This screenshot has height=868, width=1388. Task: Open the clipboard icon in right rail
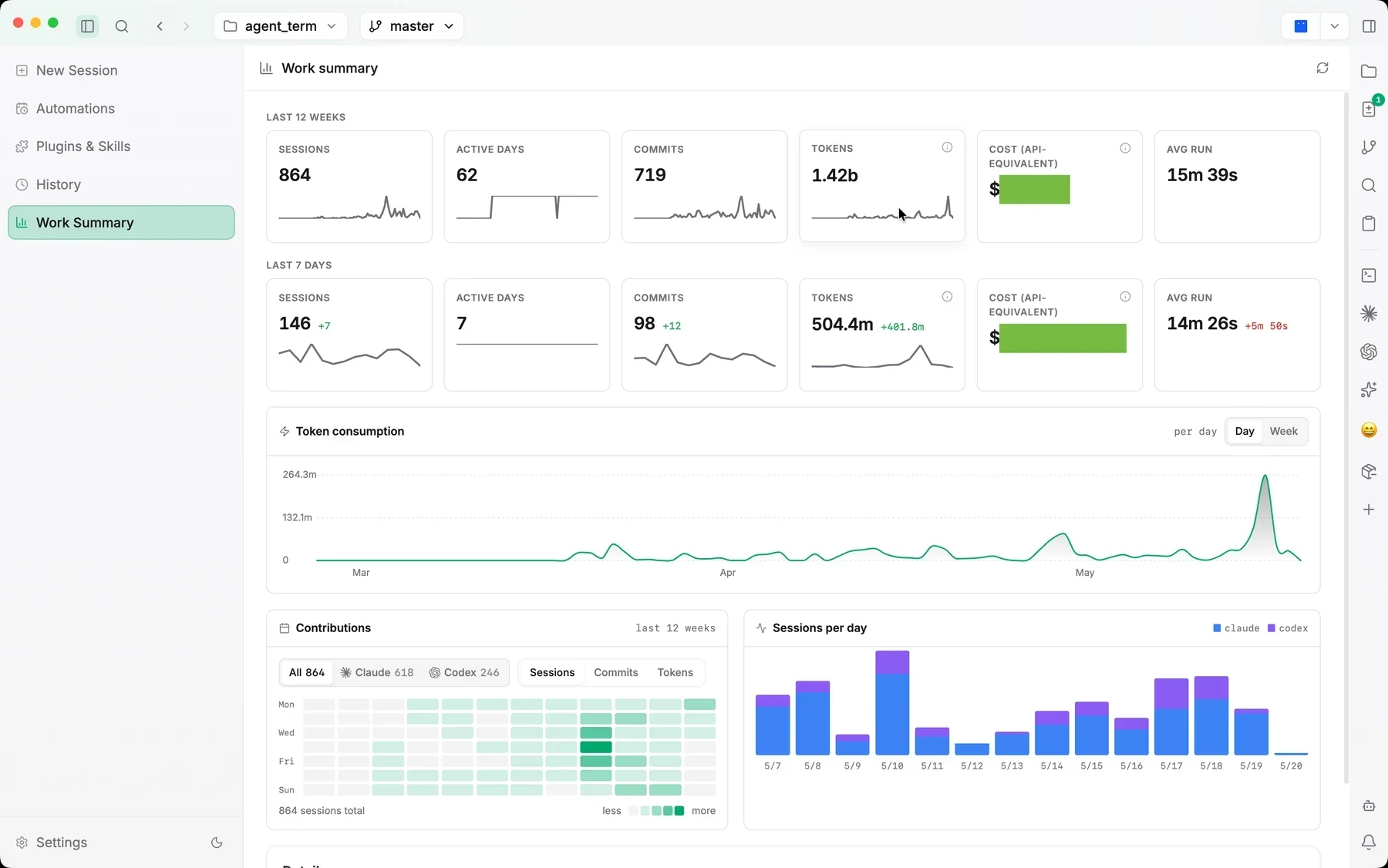[x=1369, y=224]
